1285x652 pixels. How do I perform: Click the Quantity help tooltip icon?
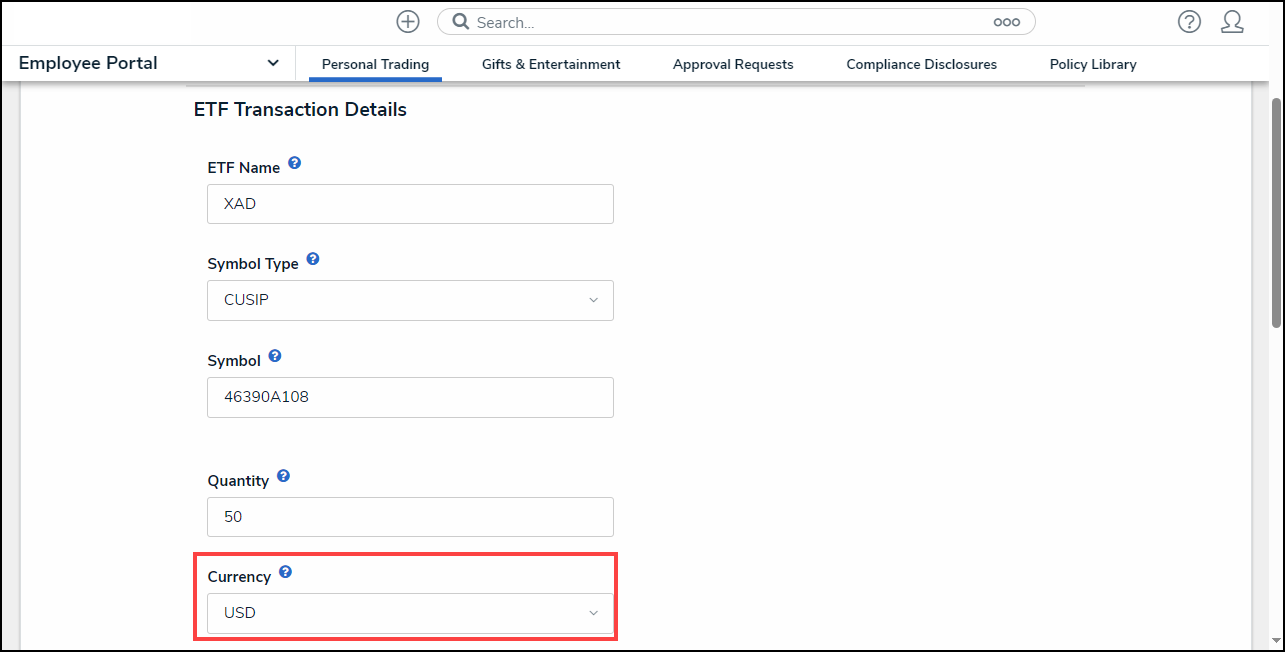pyautogui.click(x=283, y=476)
